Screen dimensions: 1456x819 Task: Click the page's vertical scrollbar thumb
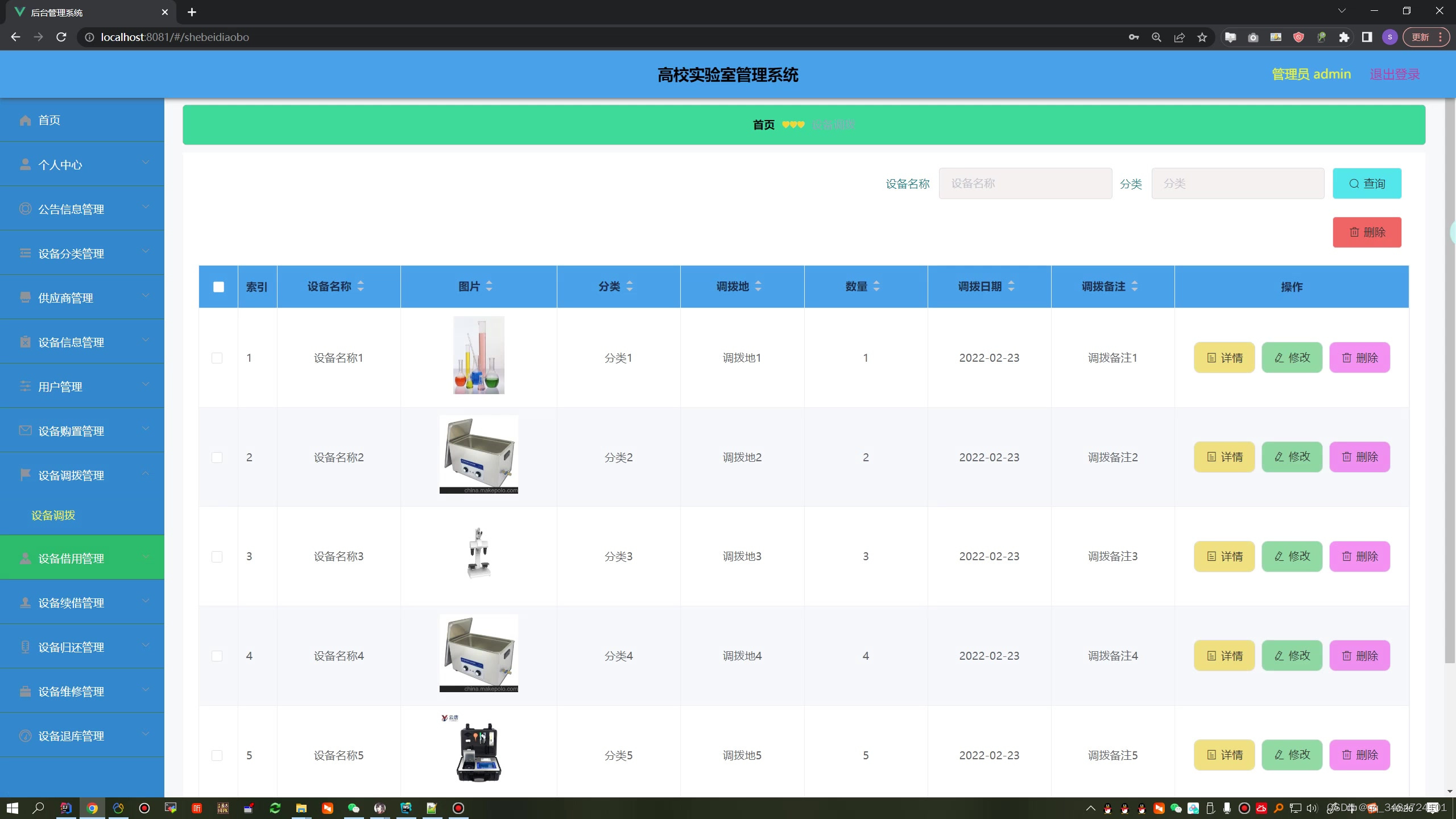1449,398
